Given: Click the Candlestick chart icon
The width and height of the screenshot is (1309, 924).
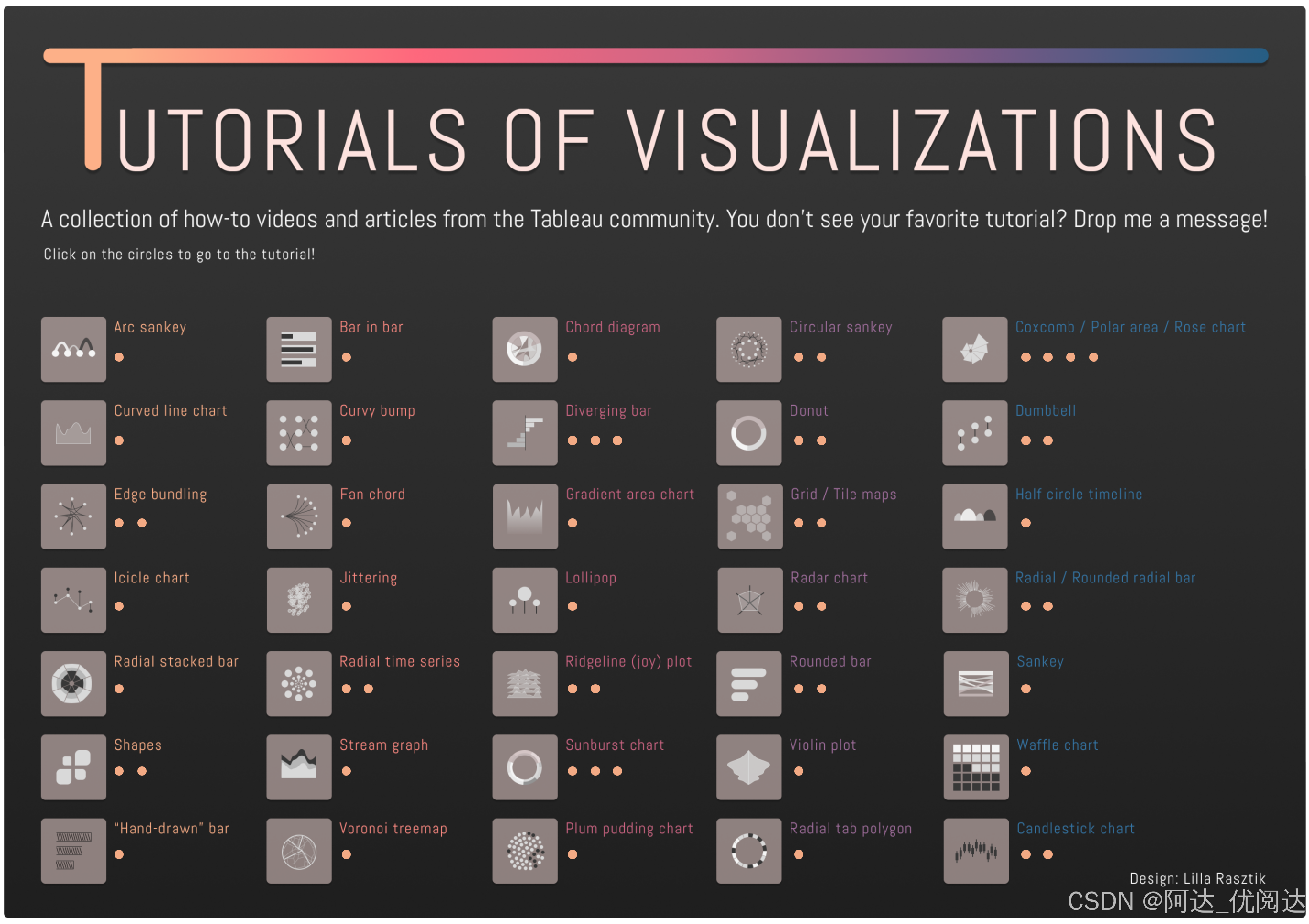Looking at the screenshot, I should 976,850.
